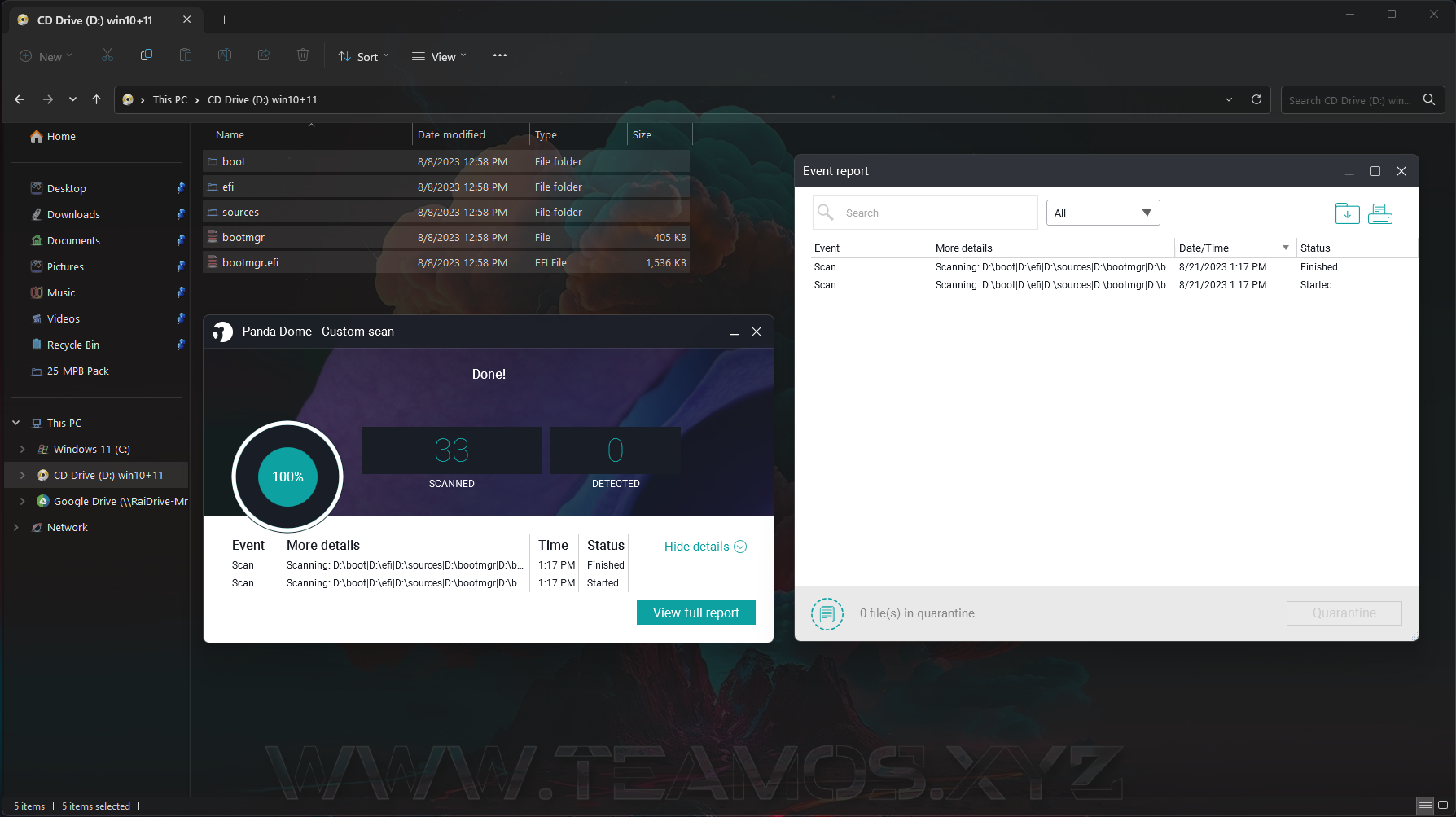
Task: Select the bootmgr.efi file
Action: pyautogui.click(x=446, y=262)
